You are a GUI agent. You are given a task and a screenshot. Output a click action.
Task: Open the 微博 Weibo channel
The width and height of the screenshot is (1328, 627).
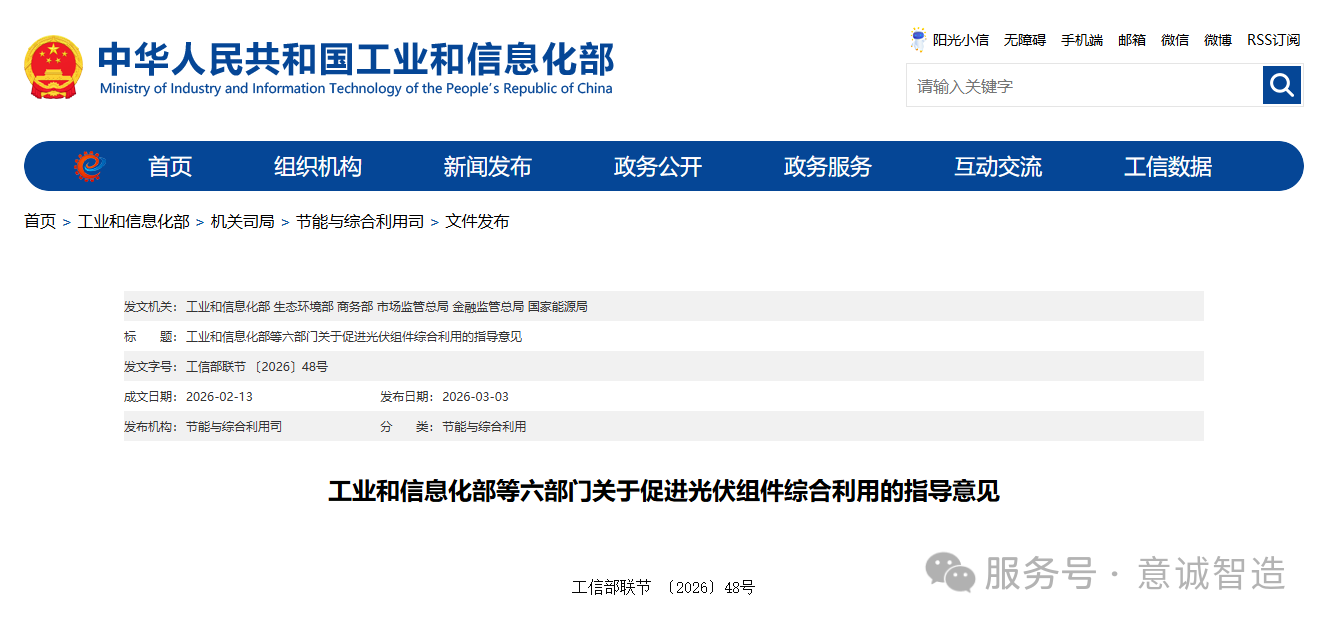click(1216, 39)
